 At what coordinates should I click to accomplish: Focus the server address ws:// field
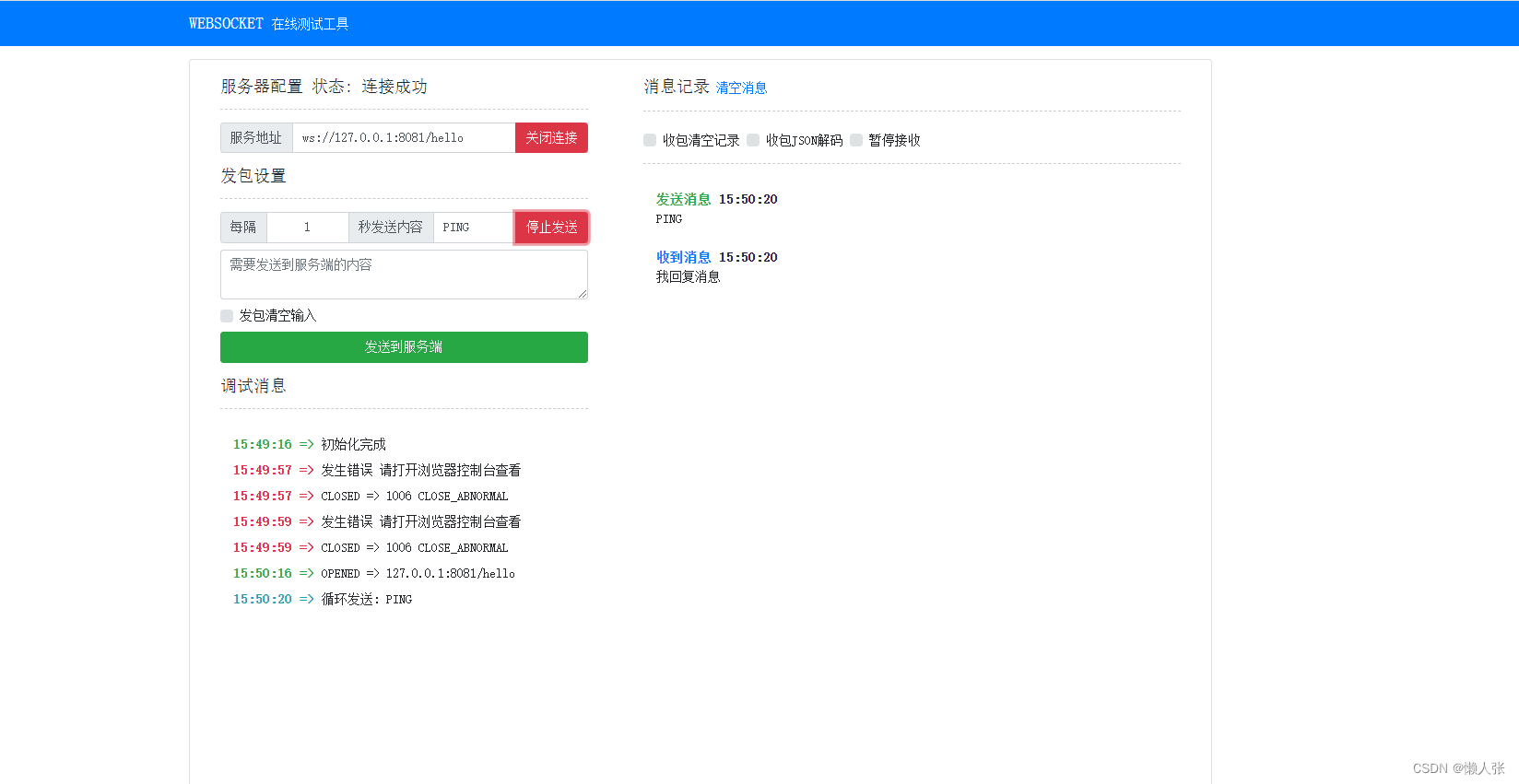click(x=404, y=137)
